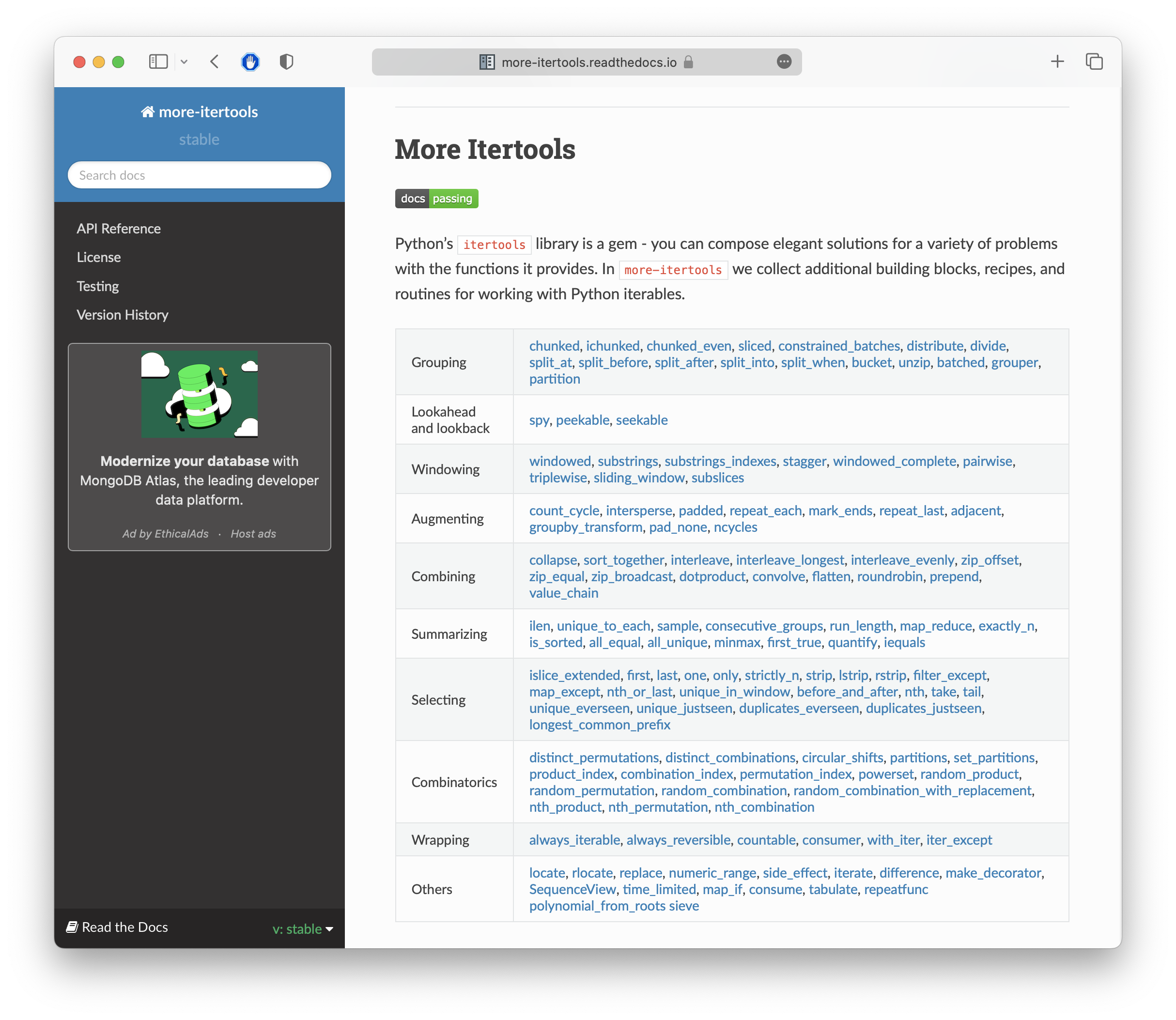
Task: Open the privacy report shield icon
Action: [286, 62]
